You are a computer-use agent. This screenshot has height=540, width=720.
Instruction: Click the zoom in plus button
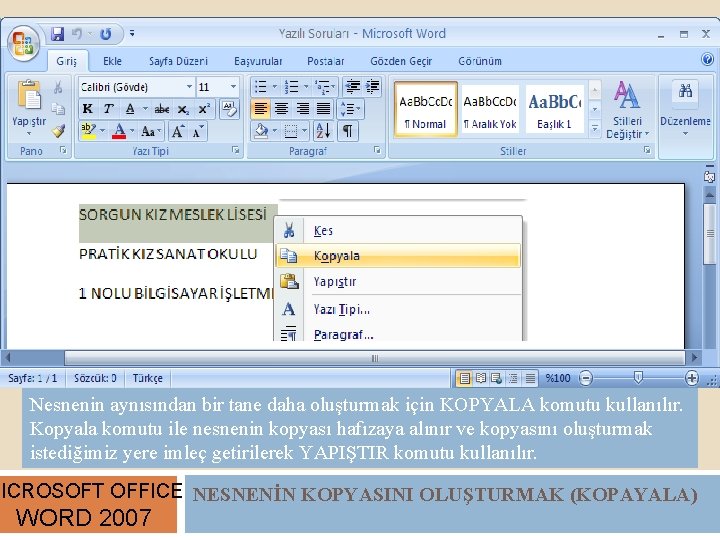click(692, 378)
